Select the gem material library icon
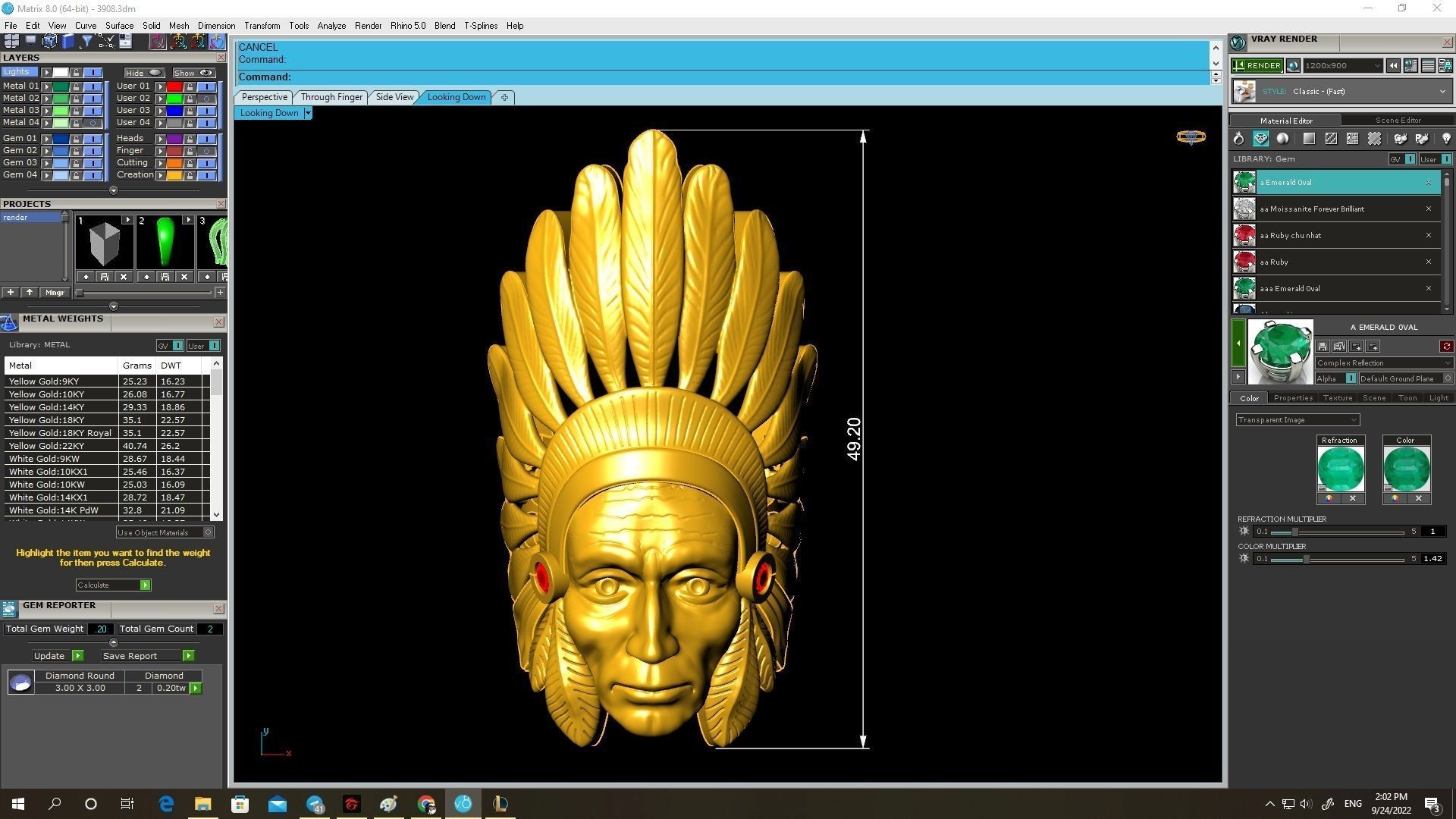Image resolution: width=1456 pixels, height=819 pixels. pos(1260,139)
